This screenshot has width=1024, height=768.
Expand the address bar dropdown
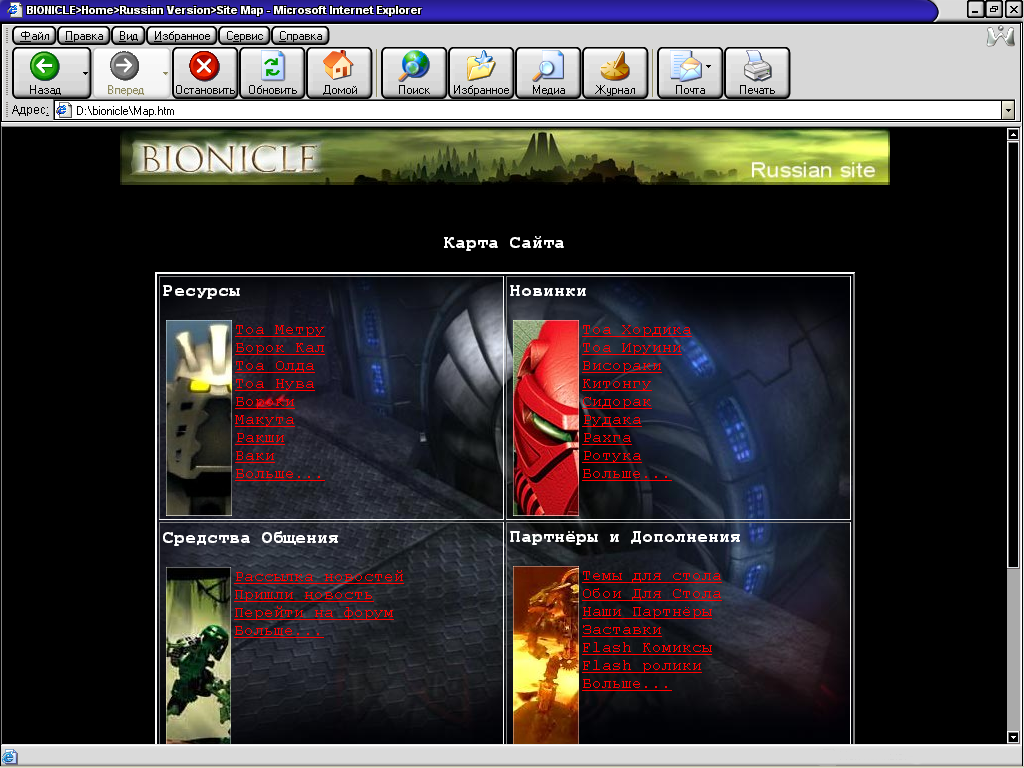[x=1008, y=110]
